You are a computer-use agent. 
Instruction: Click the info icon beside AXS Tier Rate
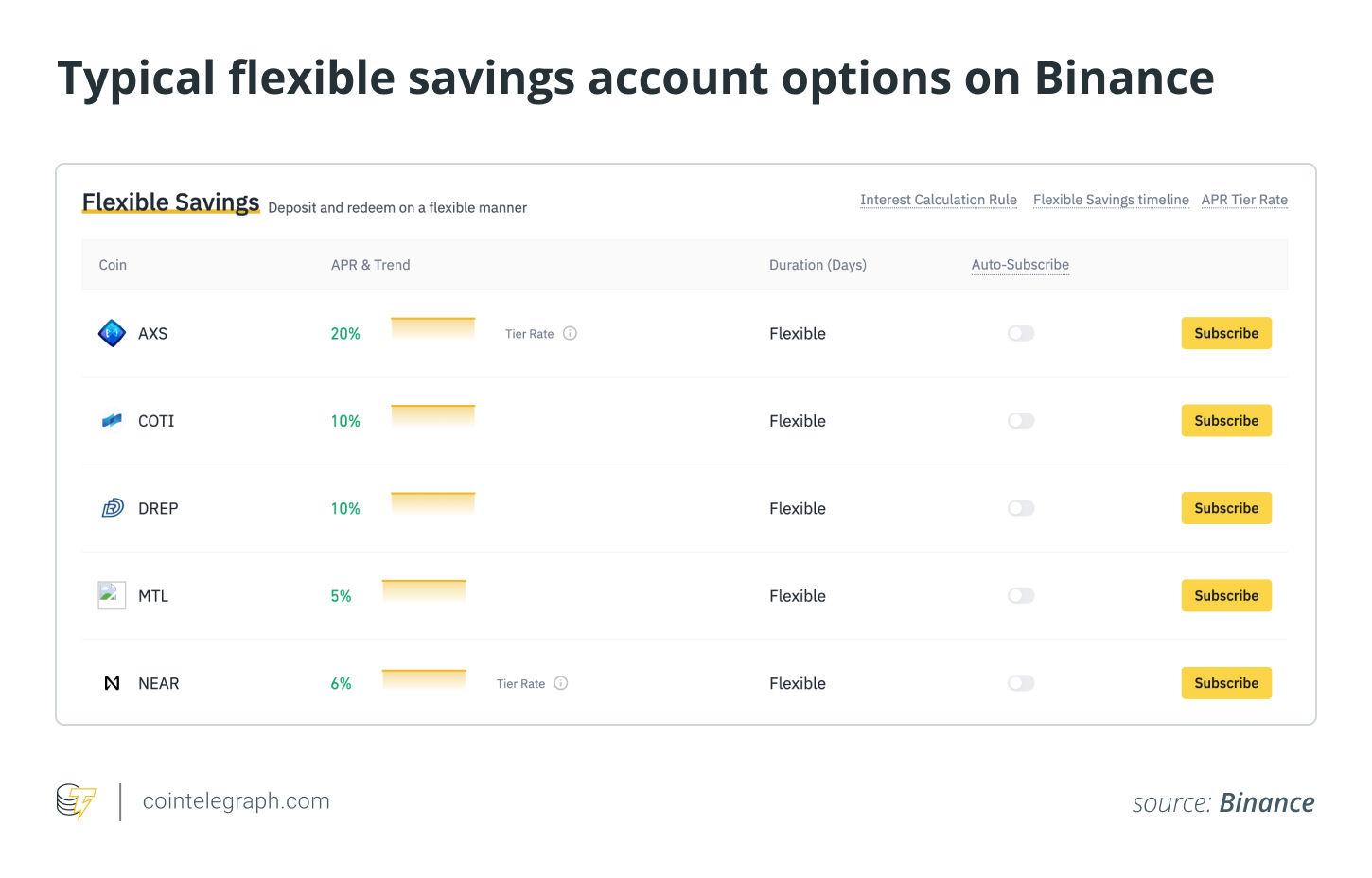click(x=570, y=333)
